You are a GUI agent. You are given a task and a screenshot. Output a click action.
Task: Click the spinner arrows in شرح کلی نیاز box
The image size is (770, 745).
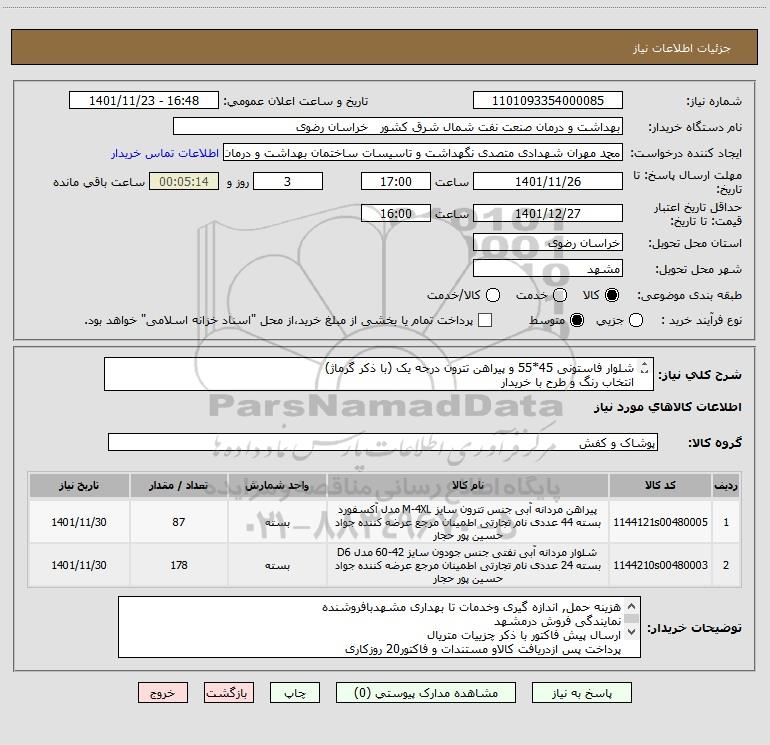644,367
